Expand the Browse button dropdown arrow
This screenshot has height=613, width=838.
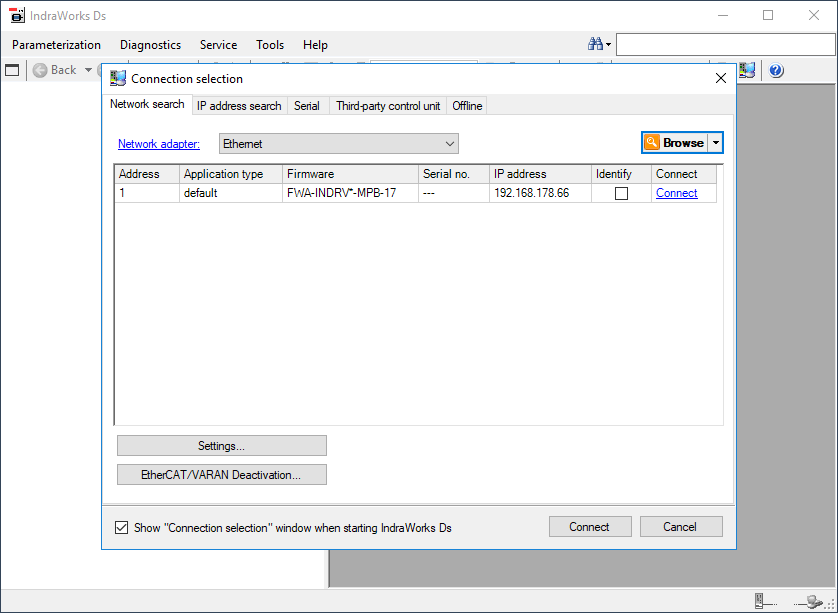coord(715,143)
